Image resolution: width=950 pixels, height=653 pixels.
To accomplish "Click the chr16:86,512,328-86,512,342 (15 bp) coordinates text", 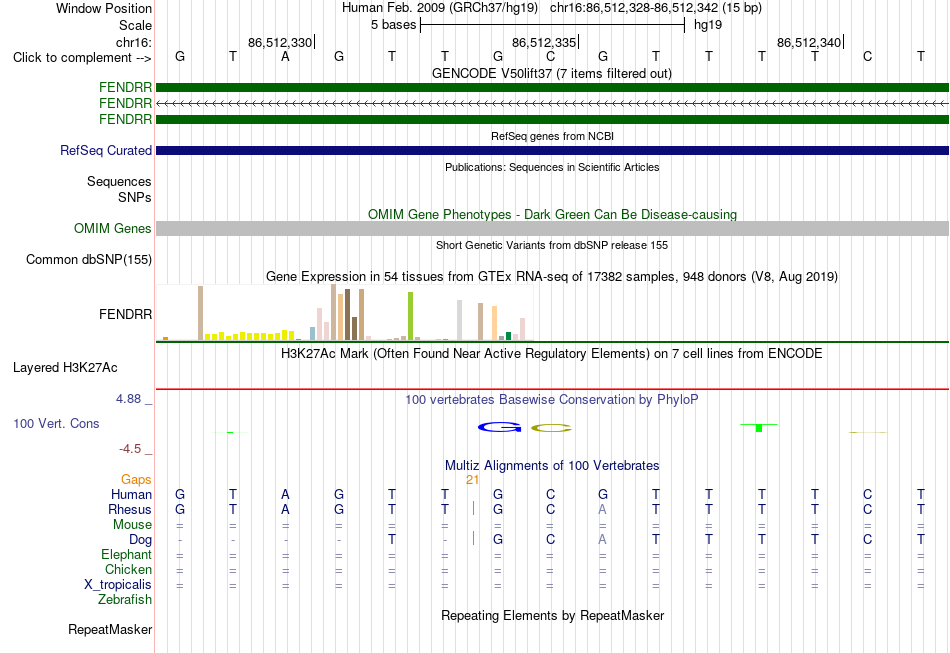I will (656, 8).
